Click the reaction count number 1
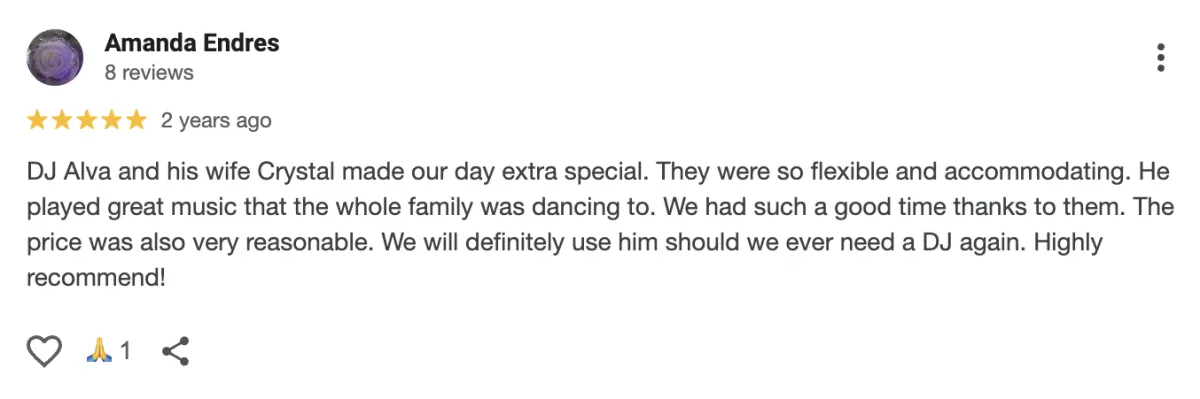Viewport: 1200px width, 399px height. (x=125, y=351)
